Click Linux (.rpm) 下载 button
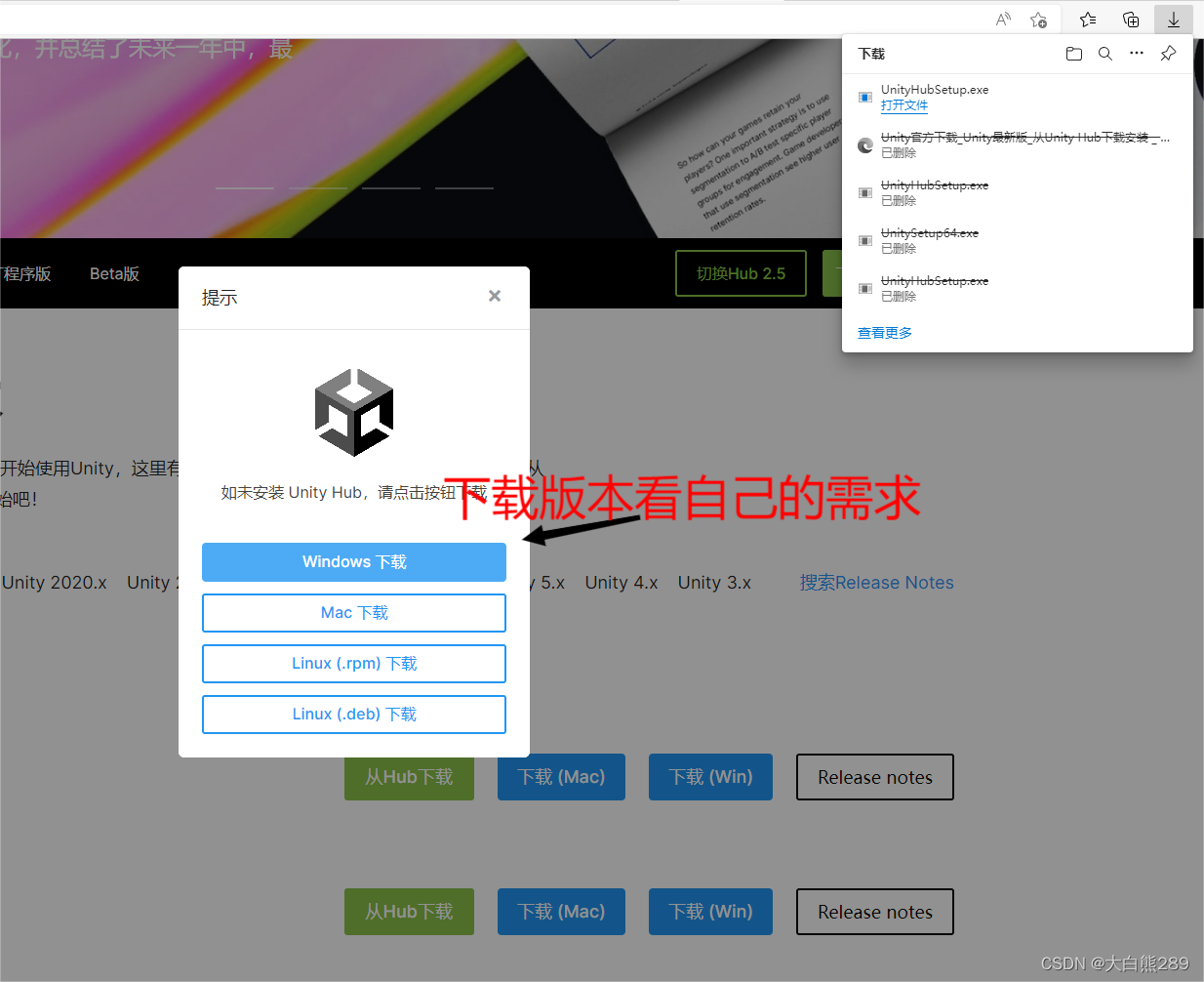This screenshot has height=982, width=1204. pyautogui.click(x=354, y=664)
